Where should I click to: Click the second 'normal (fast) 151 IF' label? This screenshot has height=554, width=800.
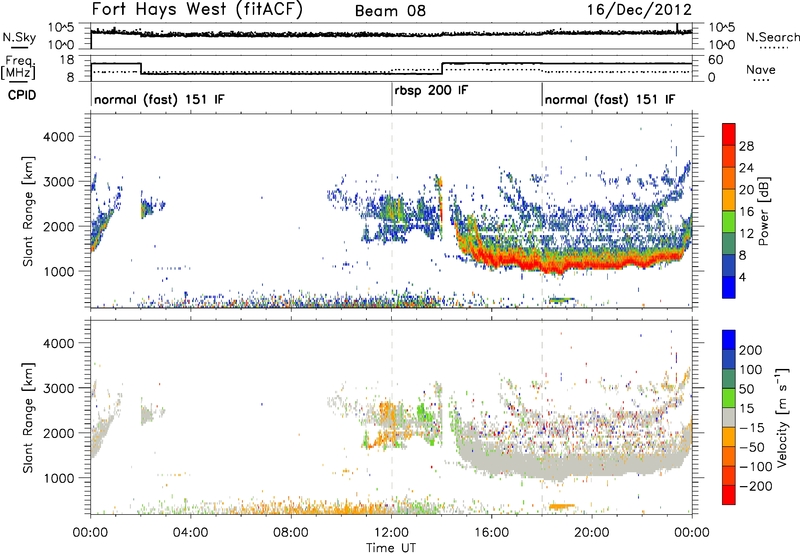610,99
